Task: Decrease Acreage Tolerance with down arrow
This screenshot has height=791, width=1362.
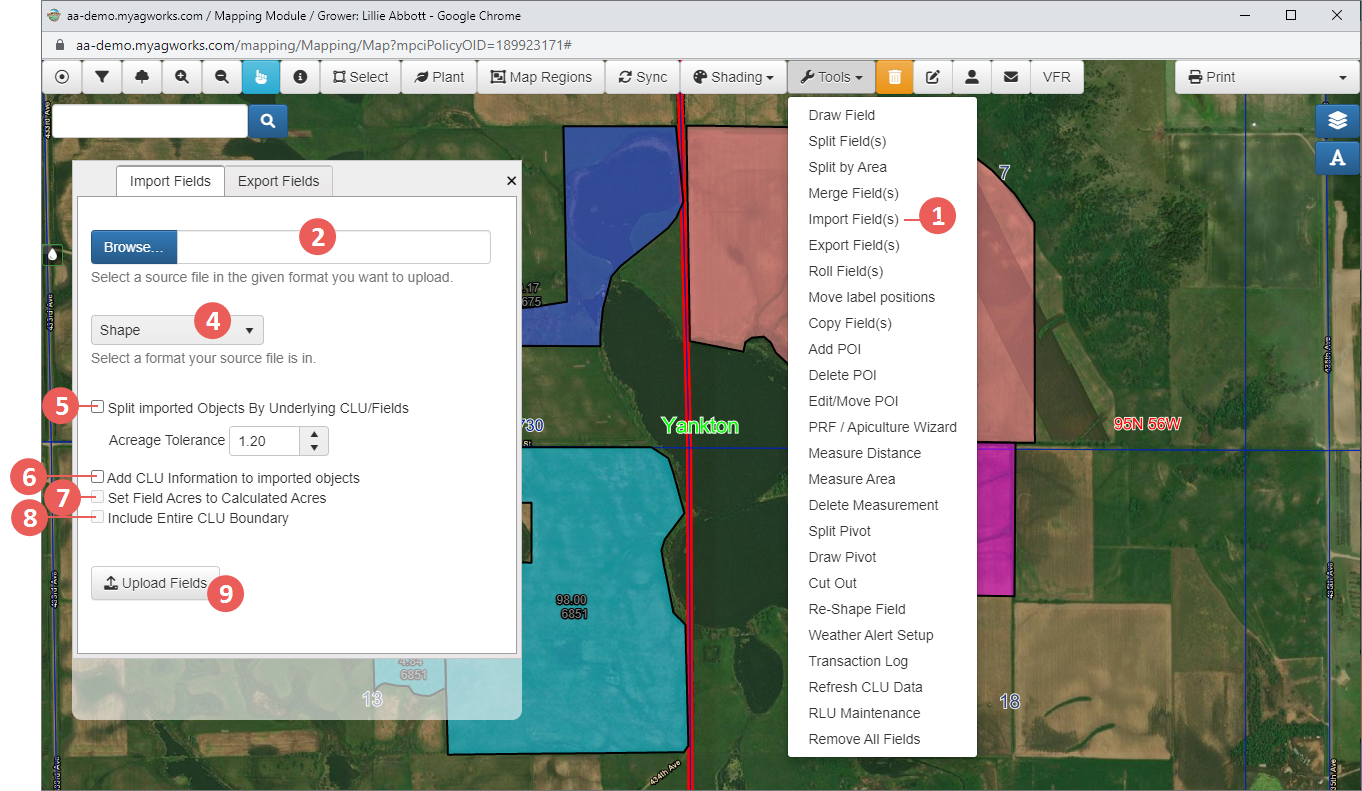Action: [x=314, y=447]
